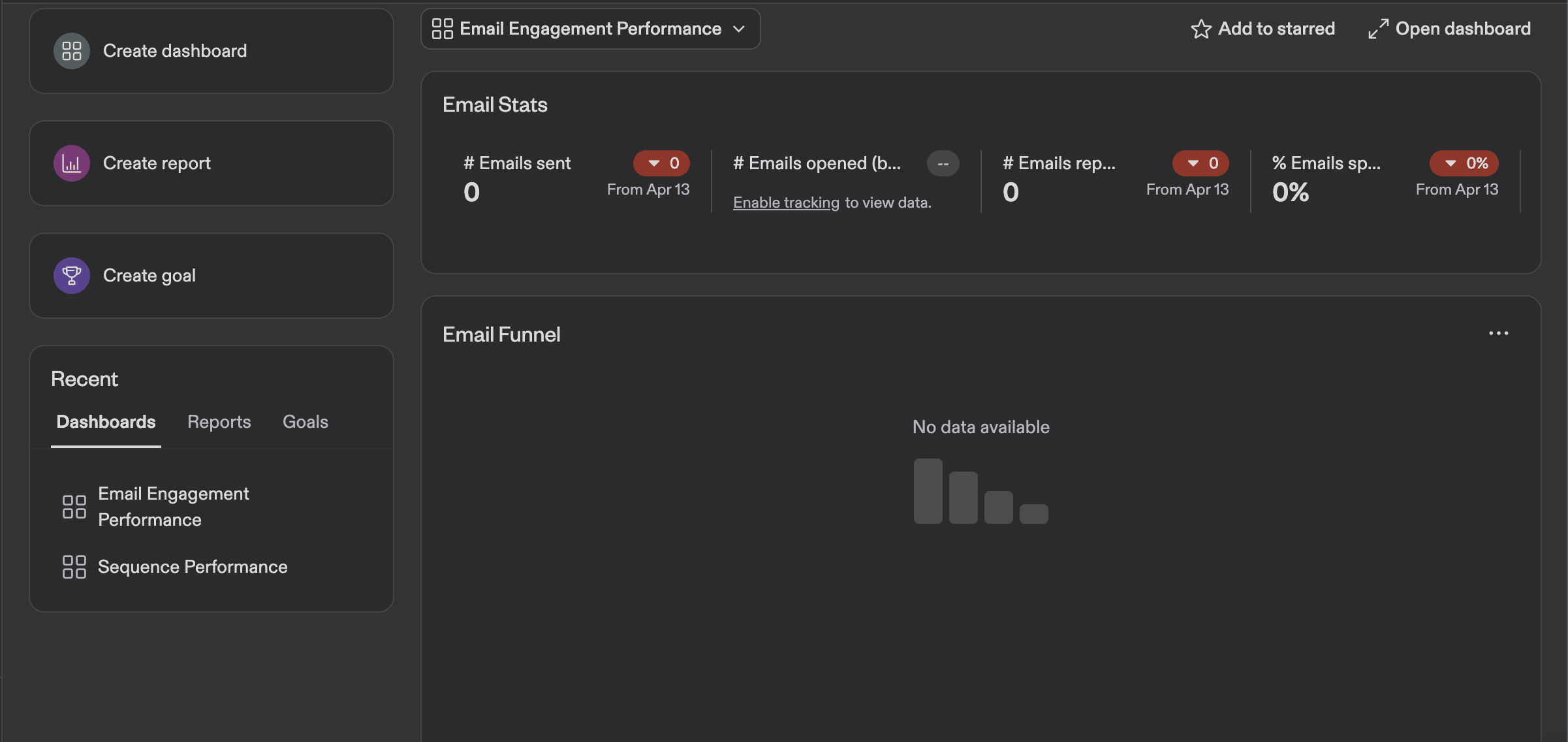
Task: Click the star icon next to Add to starred
Action: [x=1201, y=28]
